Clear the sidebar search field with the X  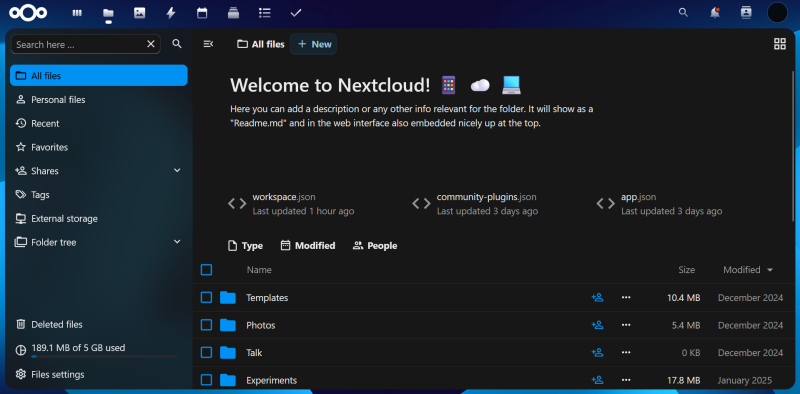tap(151, 44)
